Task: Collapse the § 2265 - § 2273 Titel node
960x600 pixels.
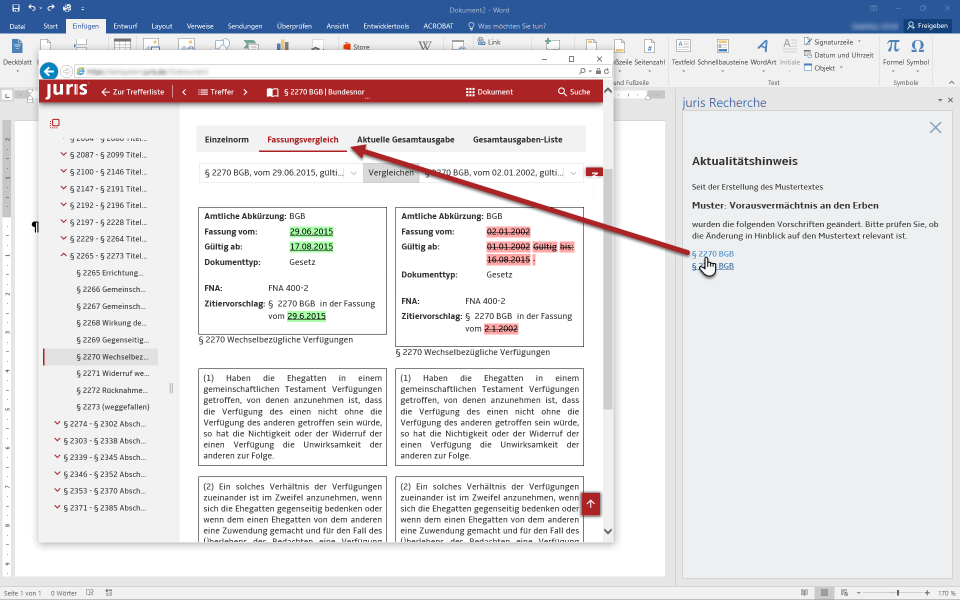Action: [x=64, y=255]
